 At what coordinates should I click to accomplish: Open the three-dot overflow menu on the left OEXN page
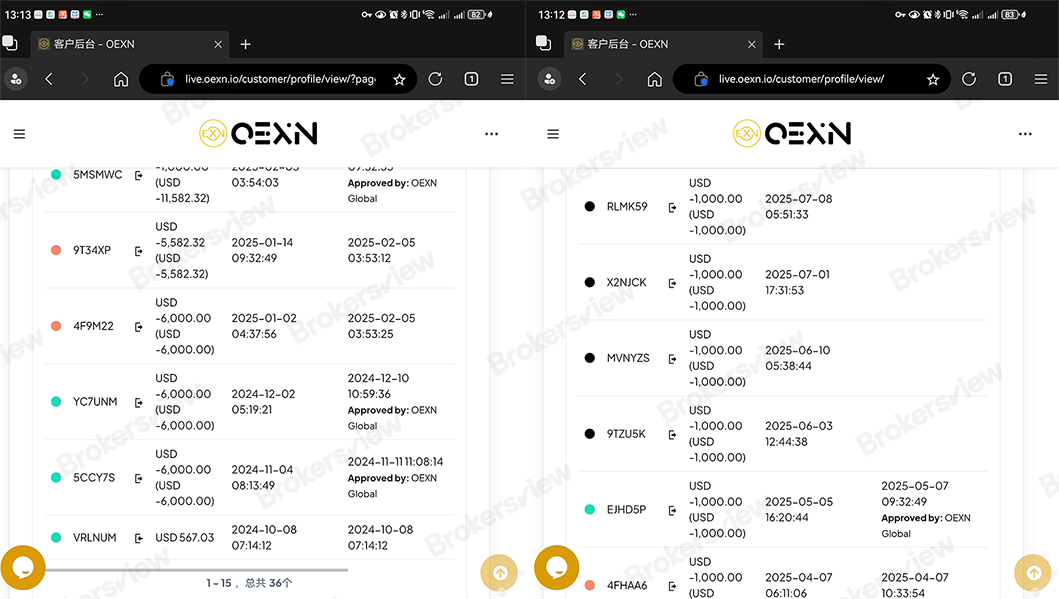pos(491,133)
